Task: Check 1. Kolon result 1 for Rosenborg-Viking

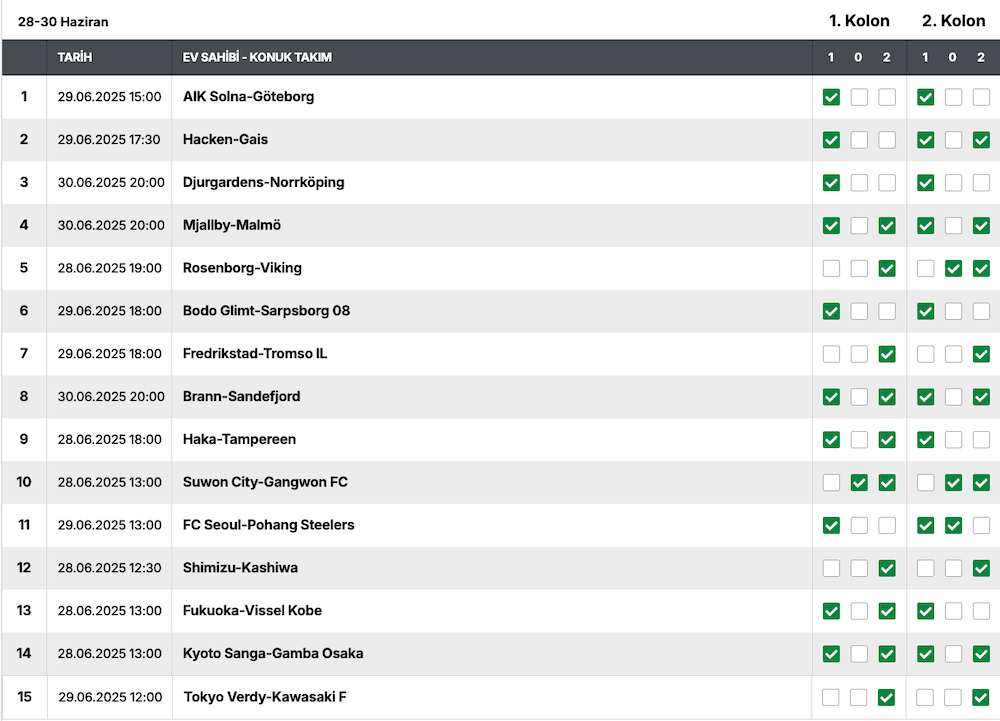Action: tap(831, 268)
